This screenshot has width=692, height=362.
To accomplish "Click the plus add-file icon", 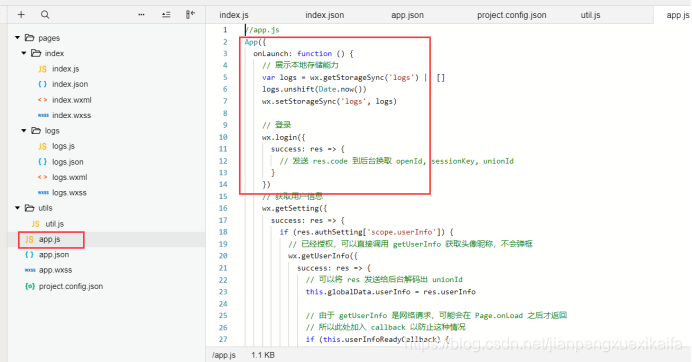I will point(21,15).
